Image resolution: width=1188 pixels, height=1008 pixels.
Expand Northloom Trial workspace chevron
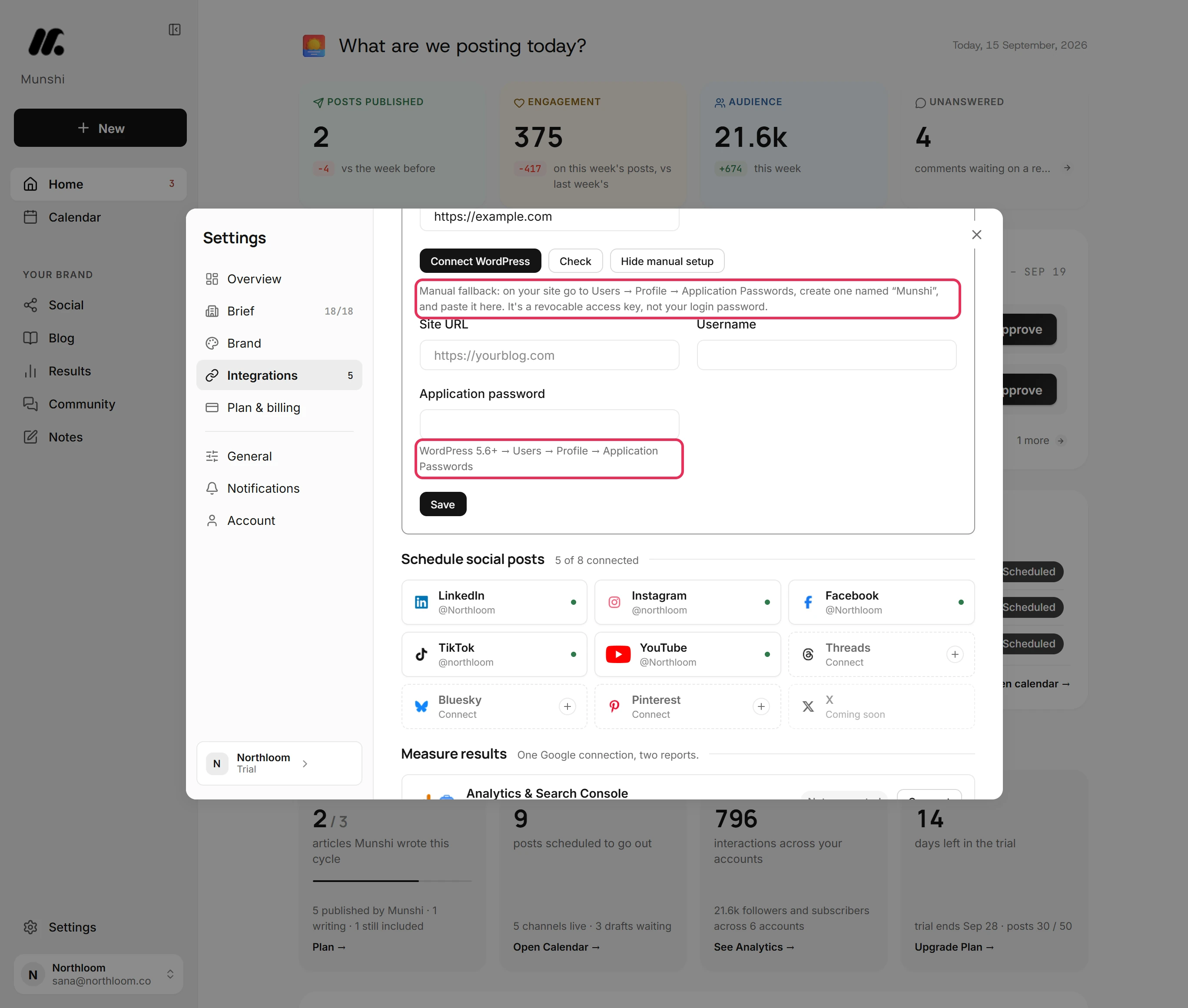point(305,763)
